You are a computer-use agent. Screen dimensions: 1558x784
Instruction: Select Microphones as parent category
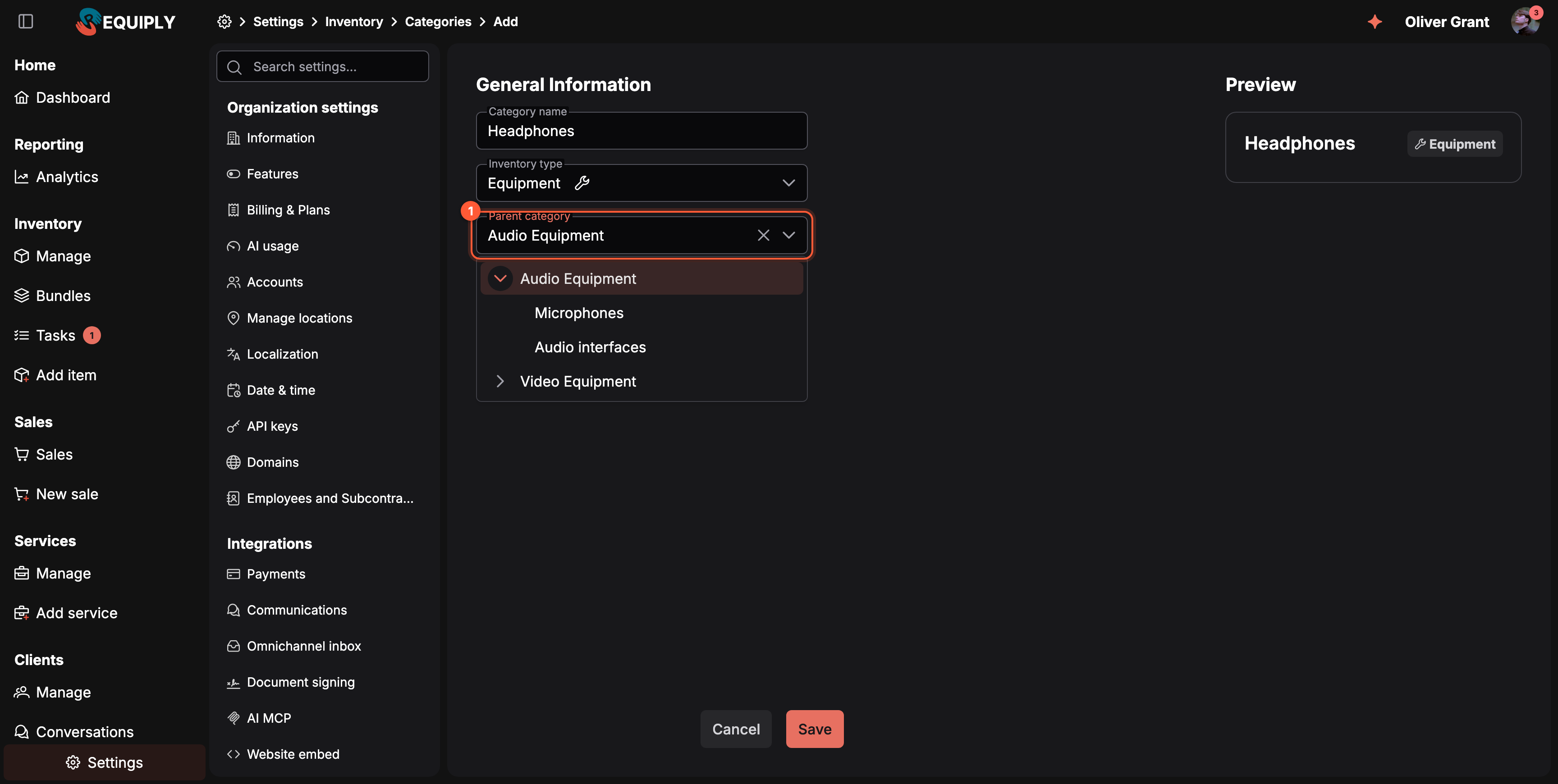(x=579, y=313)
